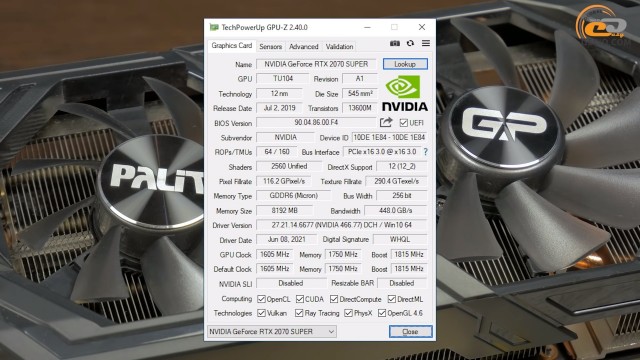
Task: Toggle the OpenGL 4.6 checkbox
Action: coord(382,313)
